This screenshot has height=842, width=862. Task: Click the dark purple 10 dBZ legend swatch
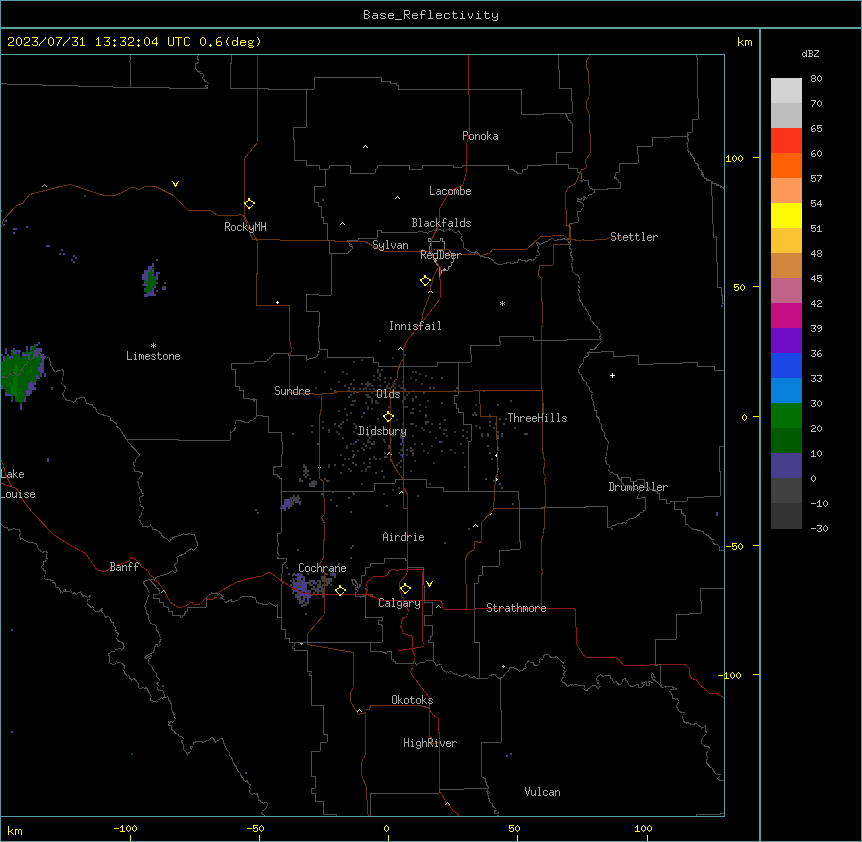click(786, 466)
